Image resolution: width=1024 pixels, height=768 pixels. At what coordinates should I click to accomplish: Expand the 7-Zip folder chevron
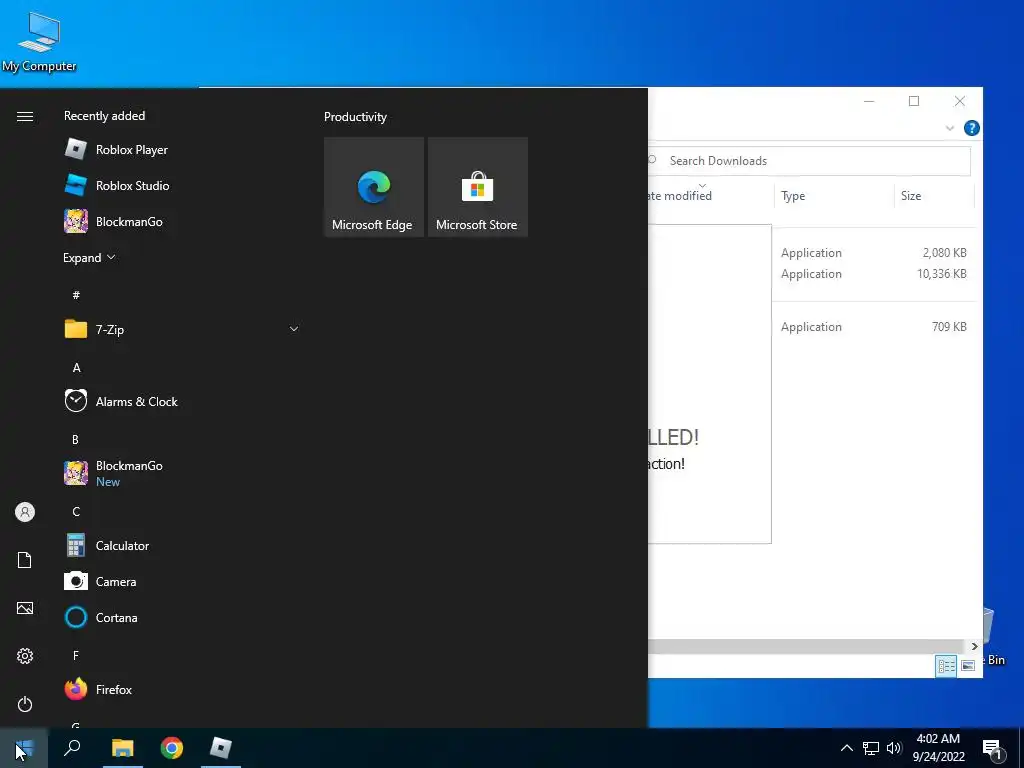click(294, 329)
